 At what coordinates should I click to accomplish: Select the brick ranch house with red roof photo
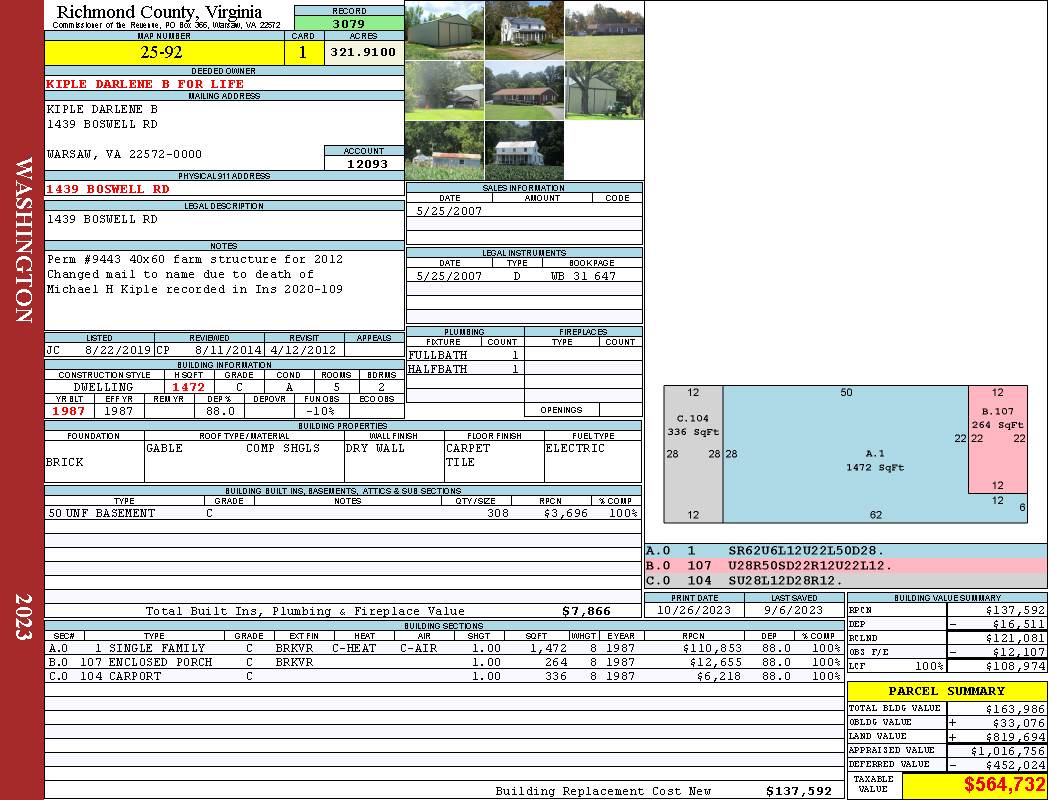click(524, 91)
